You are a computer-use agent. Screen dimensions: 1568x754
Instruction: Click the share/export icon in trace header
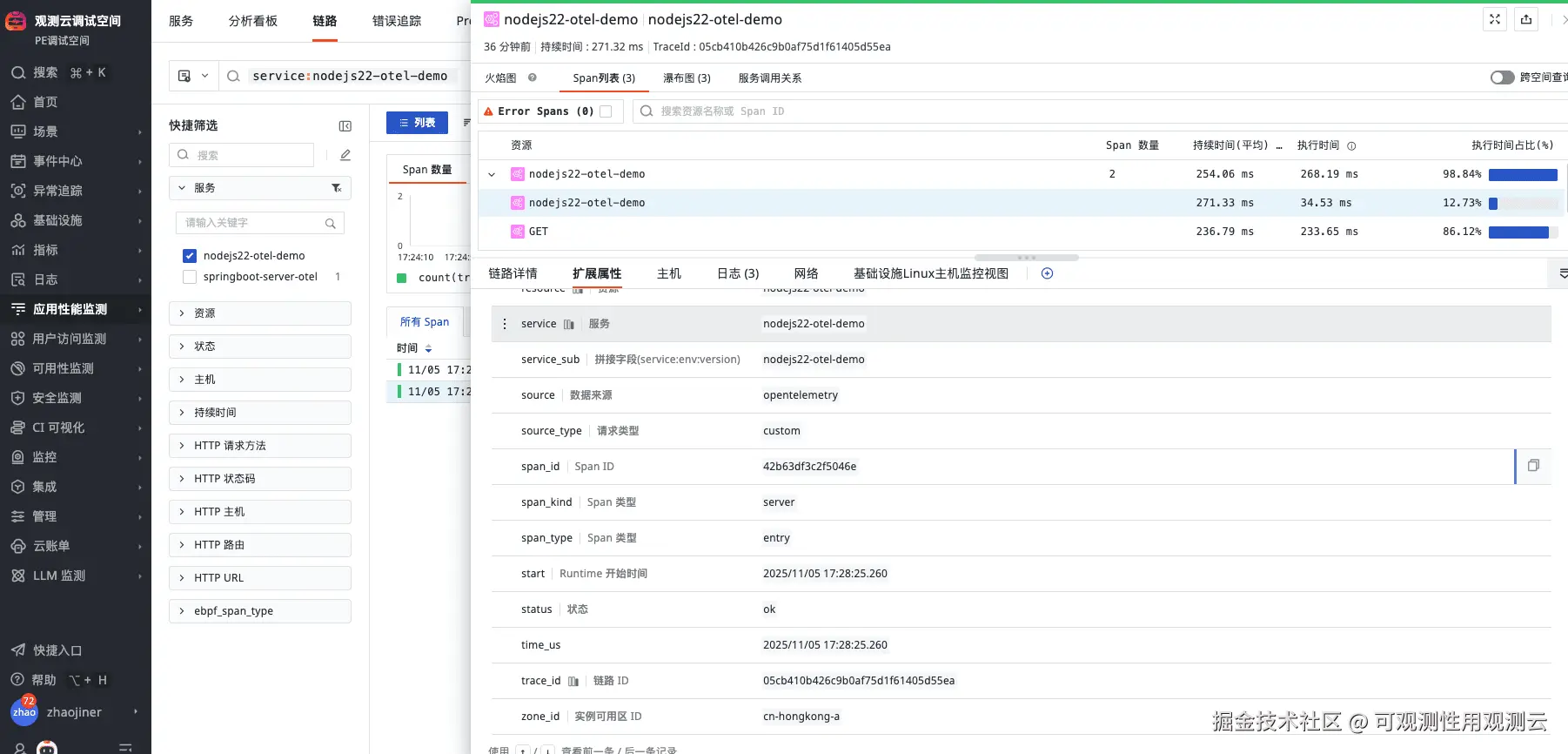coord(1526,19)
